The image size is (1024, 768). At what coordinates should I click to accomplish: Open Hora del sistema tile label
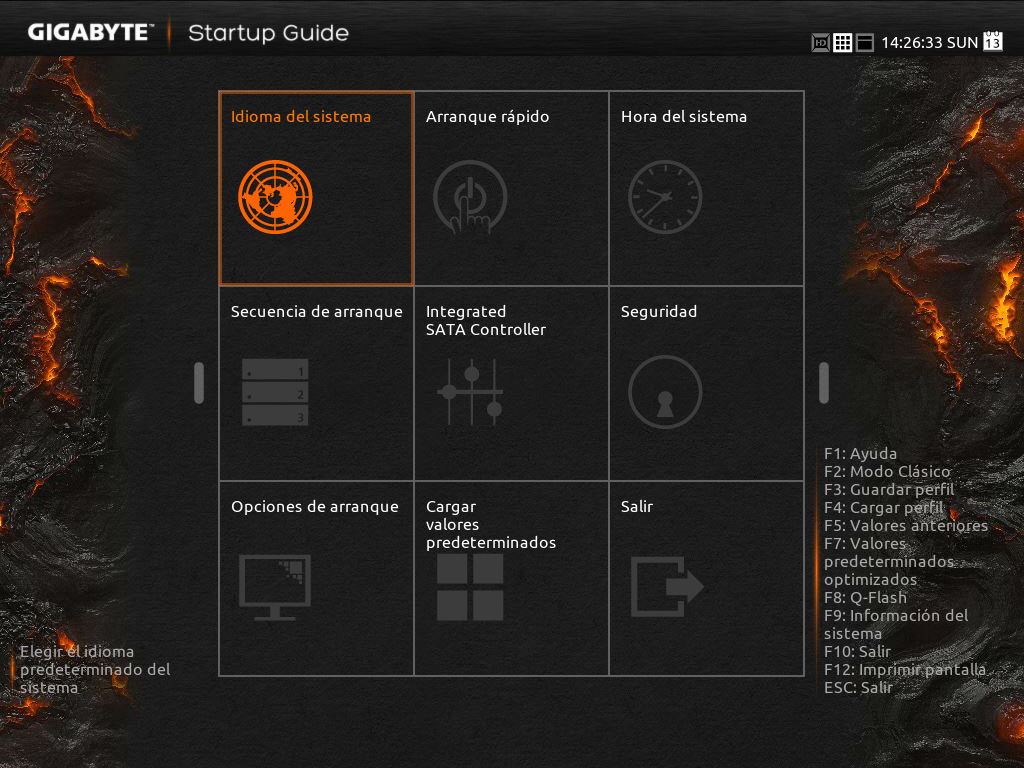(x=684, y=117)
